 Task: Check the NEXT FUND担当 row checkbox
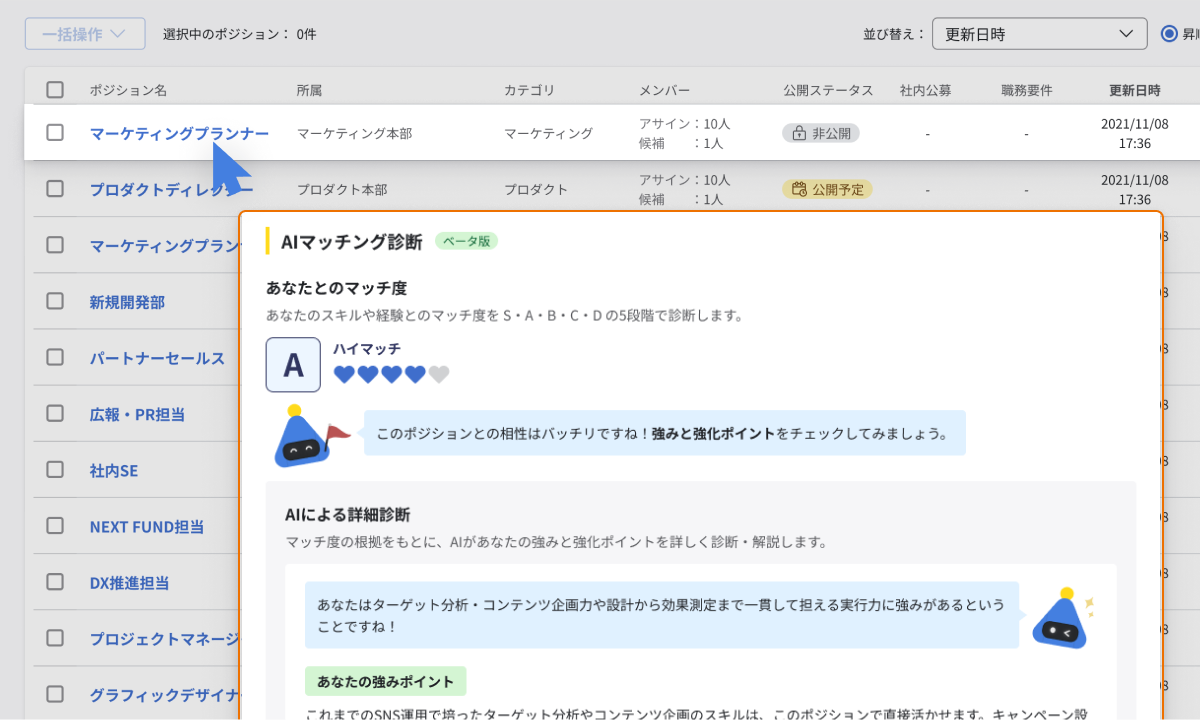[x=55, y=525]
